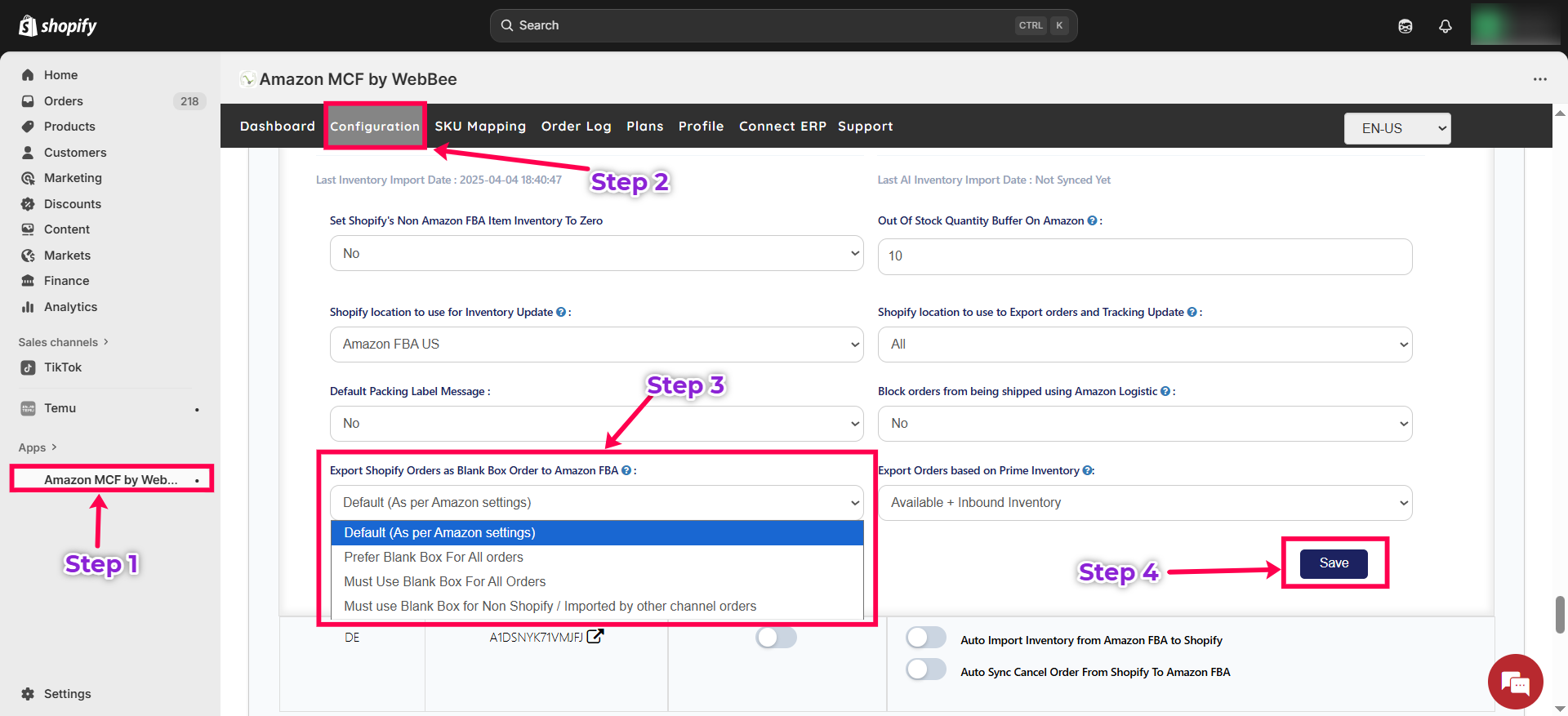1568x716 pixels.
Task: Click help icon beside Out Of Stock Quantity Buffer
Action: 1092,220
